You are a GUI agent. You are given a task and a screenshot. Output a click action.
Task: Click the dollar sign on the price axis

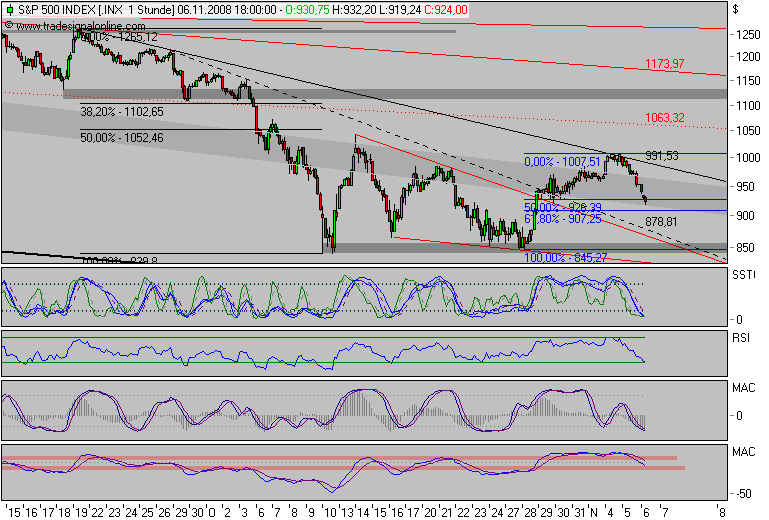735,9
